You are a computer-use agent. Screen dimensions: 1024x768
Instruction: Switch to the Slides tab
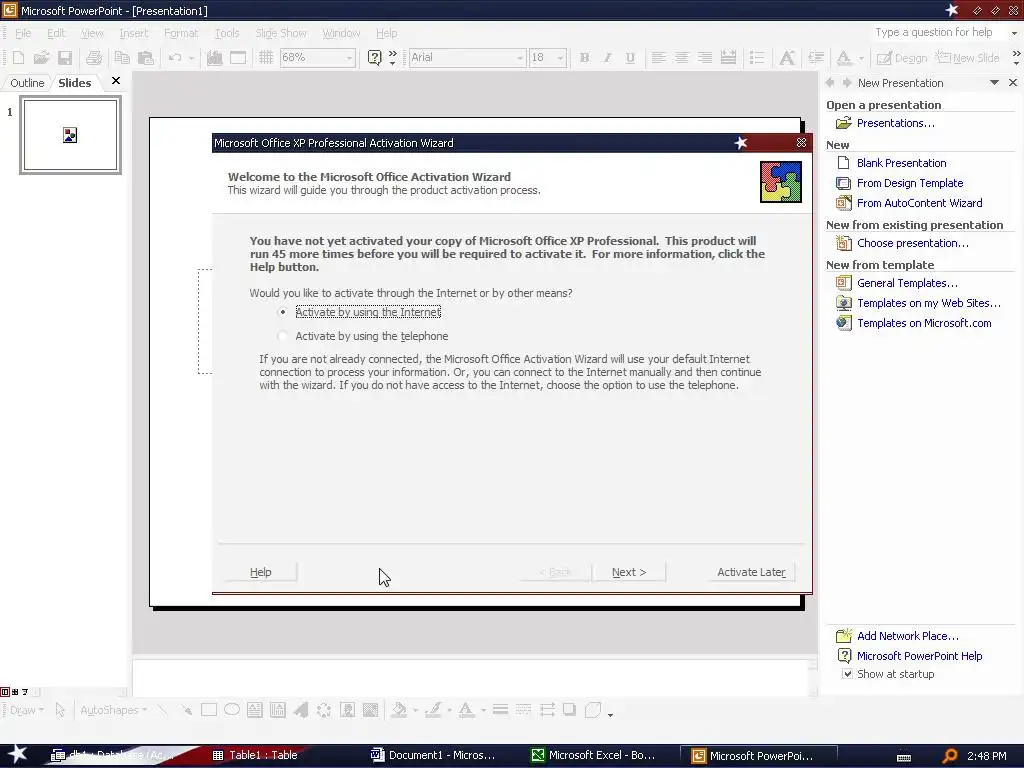tap(74, 83)
